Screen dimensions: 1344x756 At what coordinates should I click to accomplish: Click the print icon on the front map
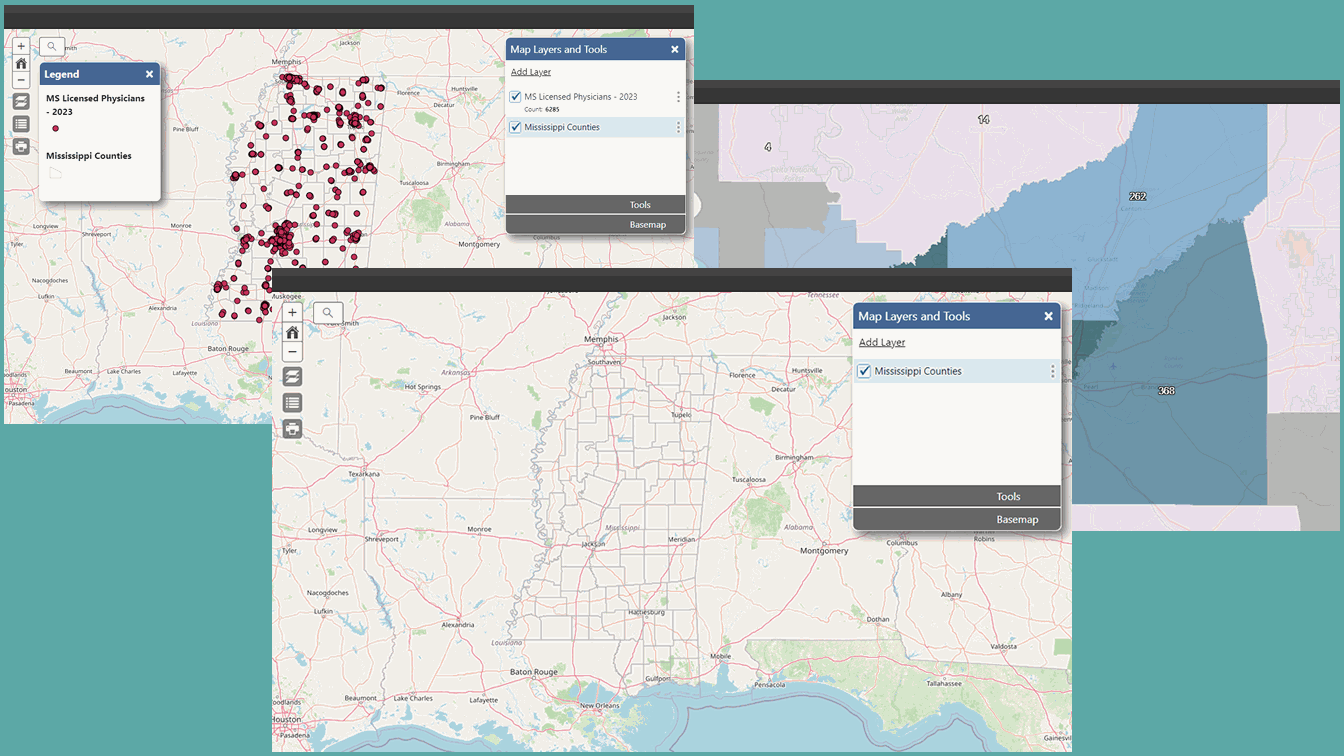click(292, 429)
